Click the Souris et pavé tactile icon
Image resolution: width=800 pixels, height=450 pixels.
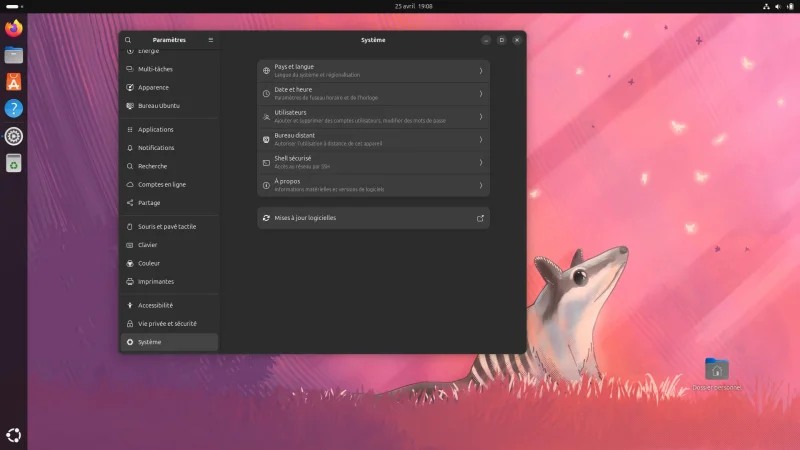tap(130, 227)
